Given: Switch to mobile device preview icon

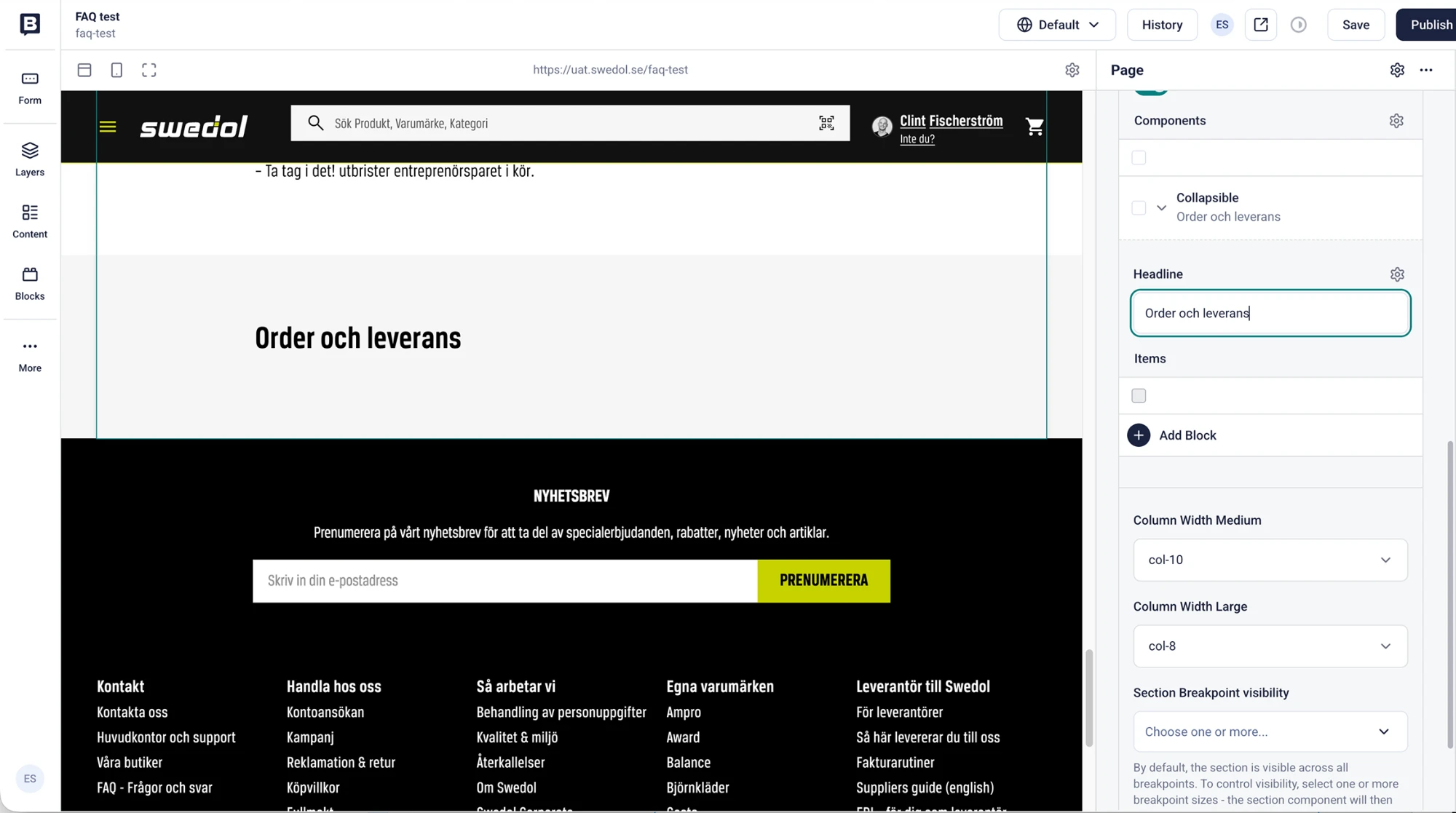Looking at the screenshot, I should 116,70.
